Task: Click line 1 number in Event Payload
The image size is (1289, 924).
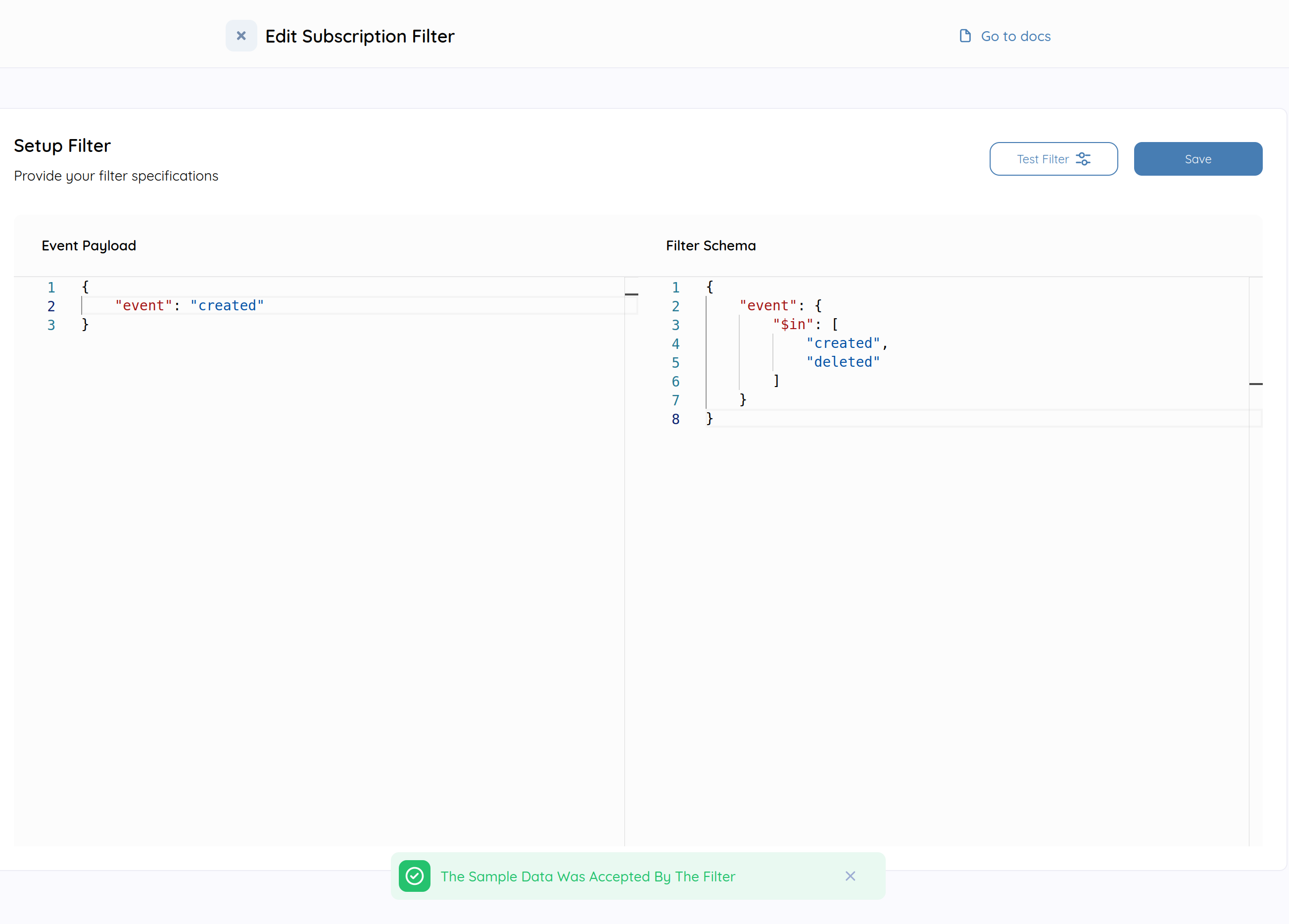Action: click(51, 287)
